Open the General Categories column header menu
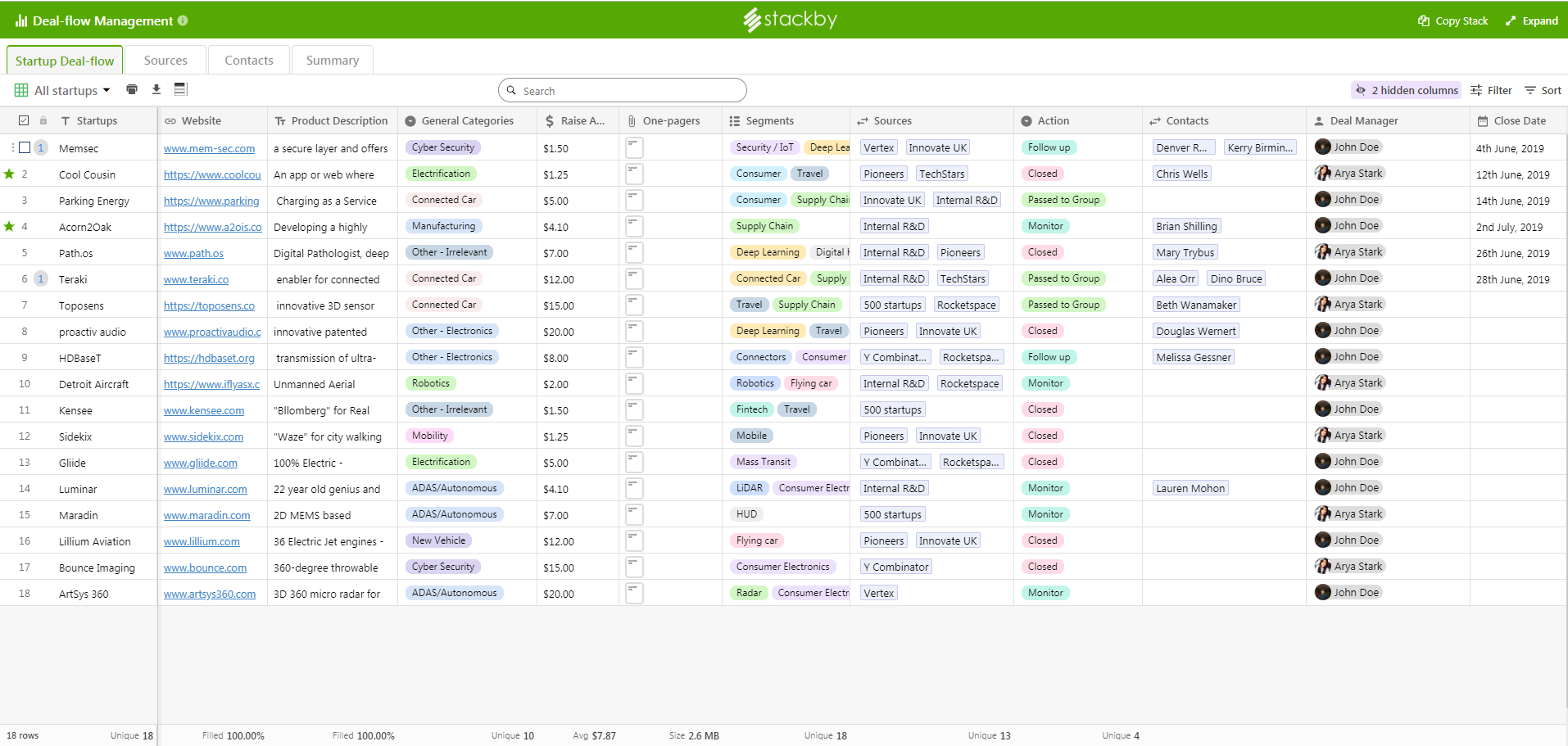The height and width of the screenshot is (746, 1568). [468, 120]
